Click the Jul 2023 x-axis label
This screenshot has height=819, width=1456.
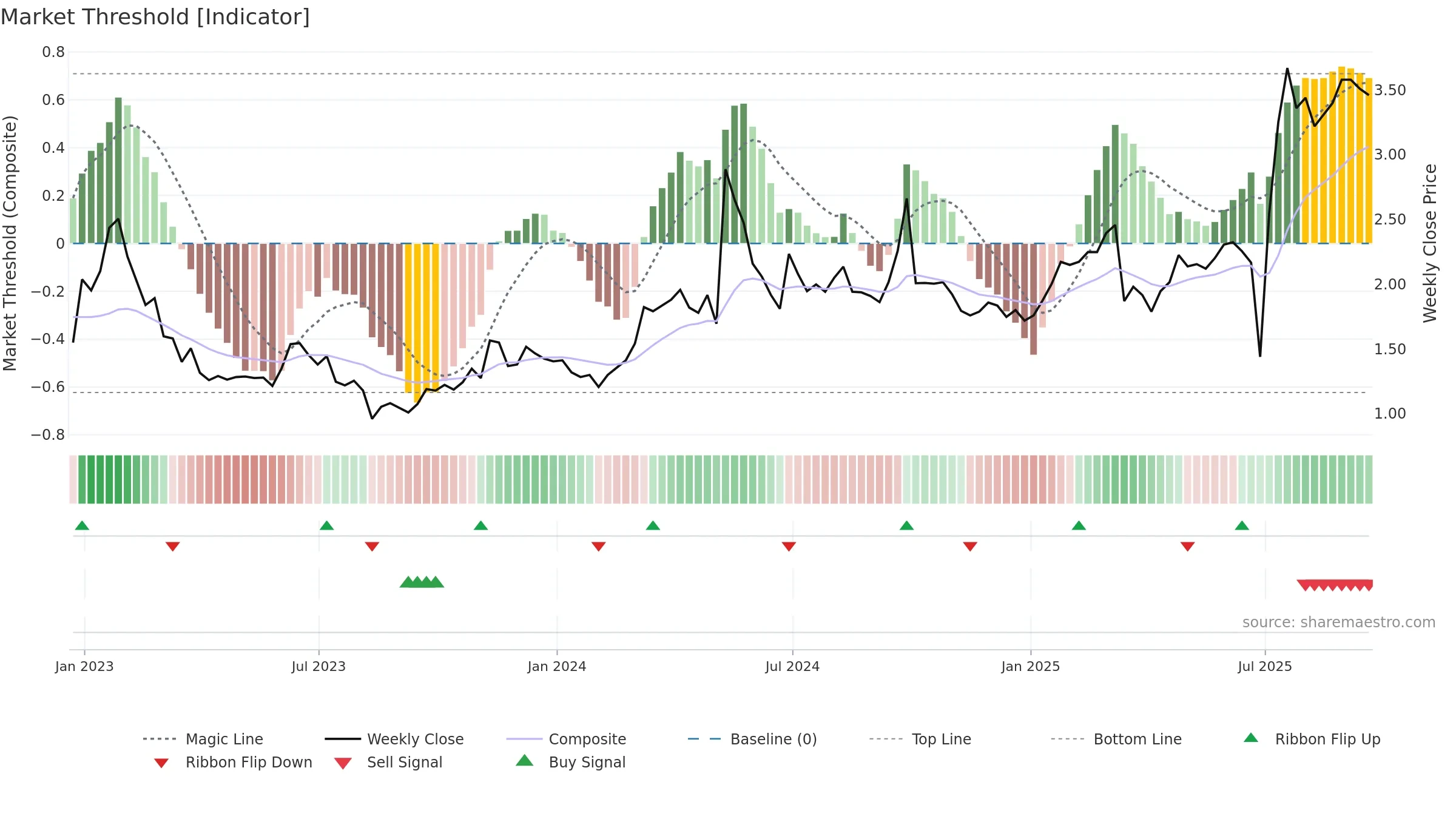click(x=318, y=666)
